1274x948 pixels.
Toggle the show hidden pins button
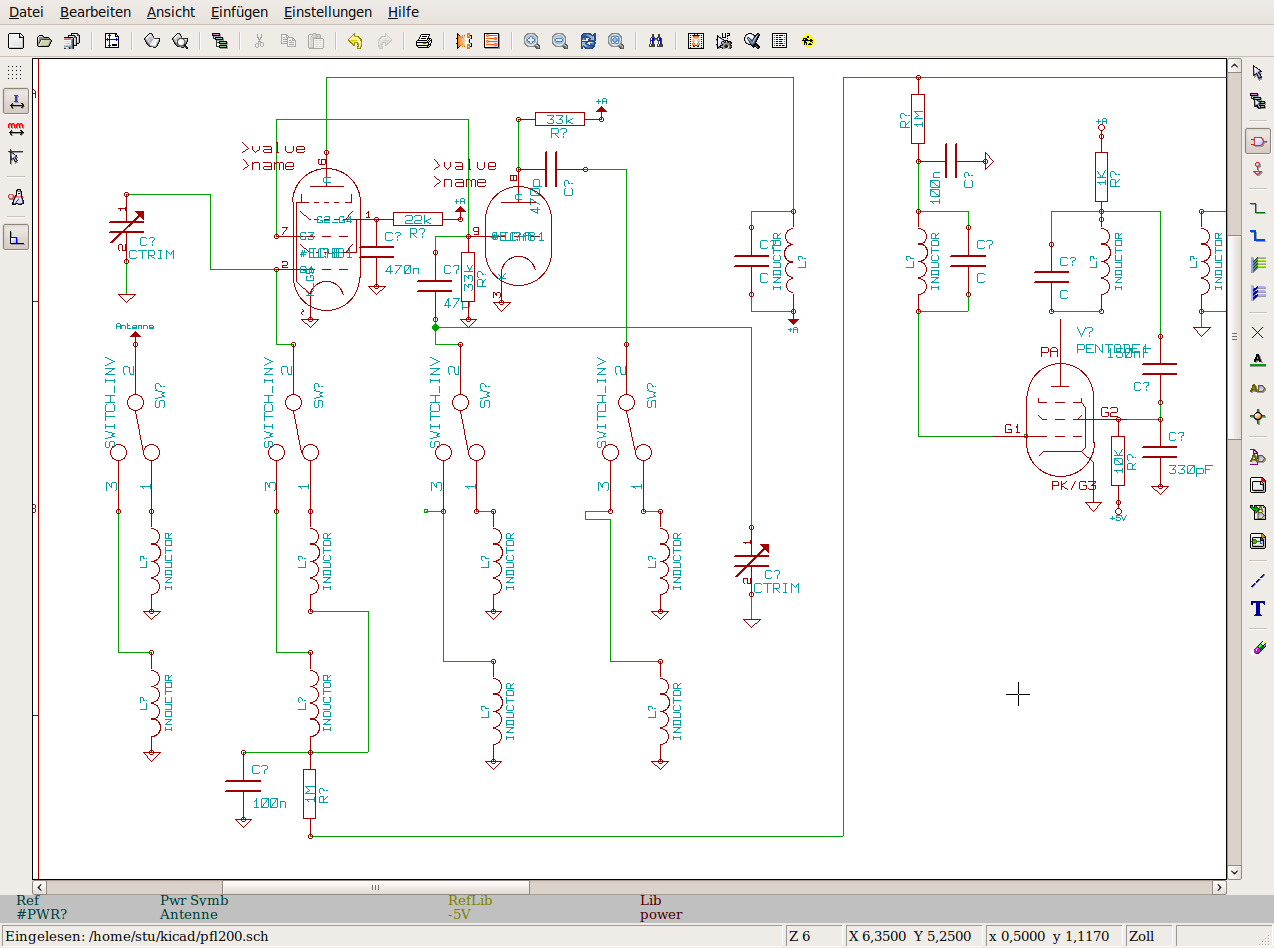coord(15,198)
